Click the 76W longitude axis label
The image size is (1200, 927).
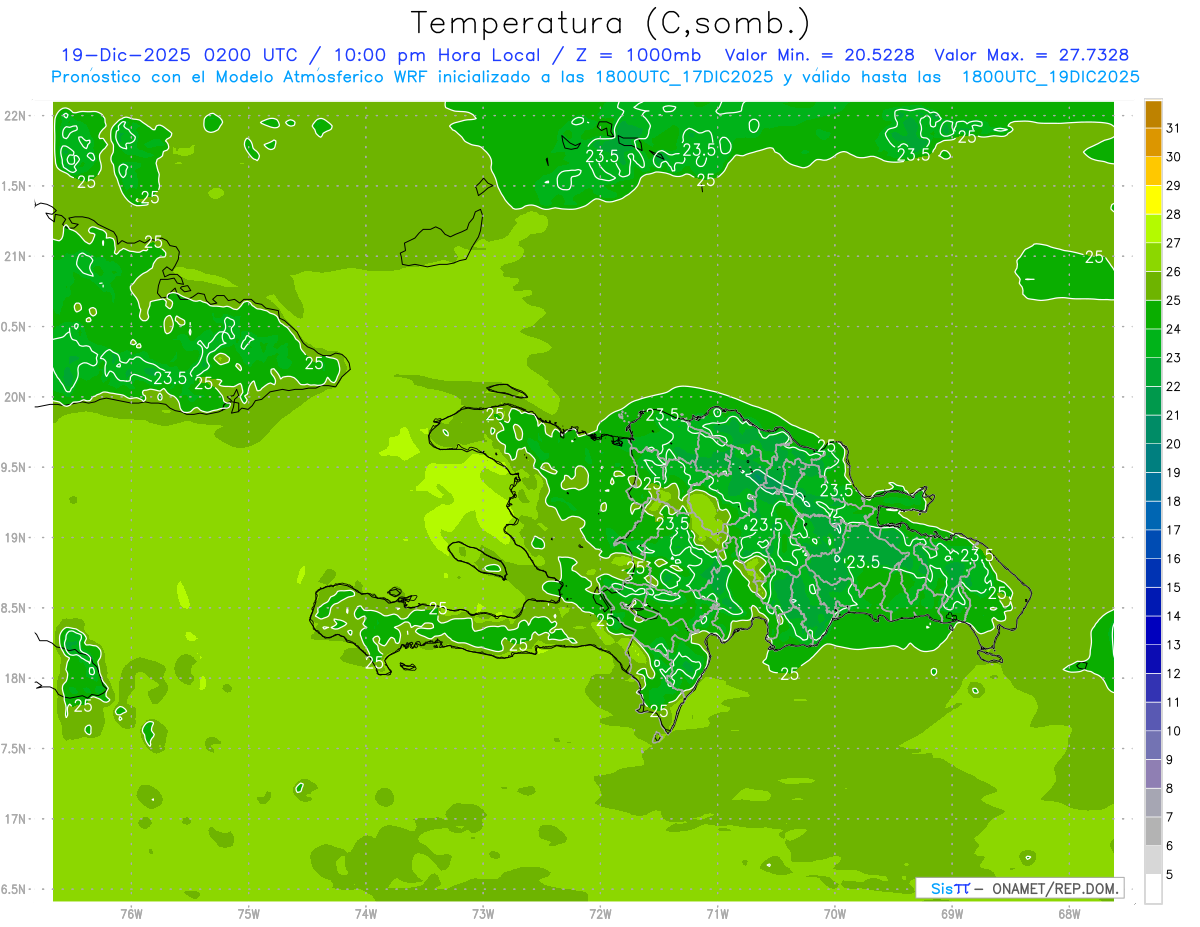[131, 913]
